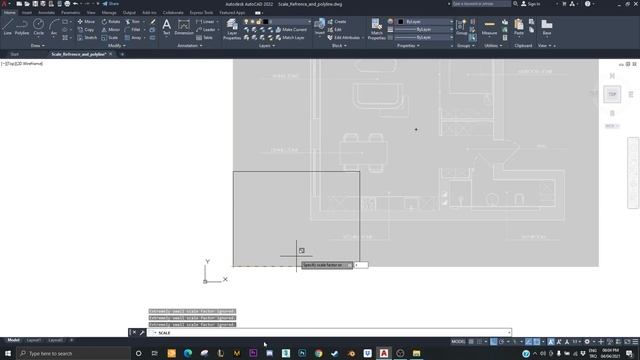The width and height of the screenshot is (640, 360).
Task: Toggle ortho mode in status bar
Action: coord(494,342)
